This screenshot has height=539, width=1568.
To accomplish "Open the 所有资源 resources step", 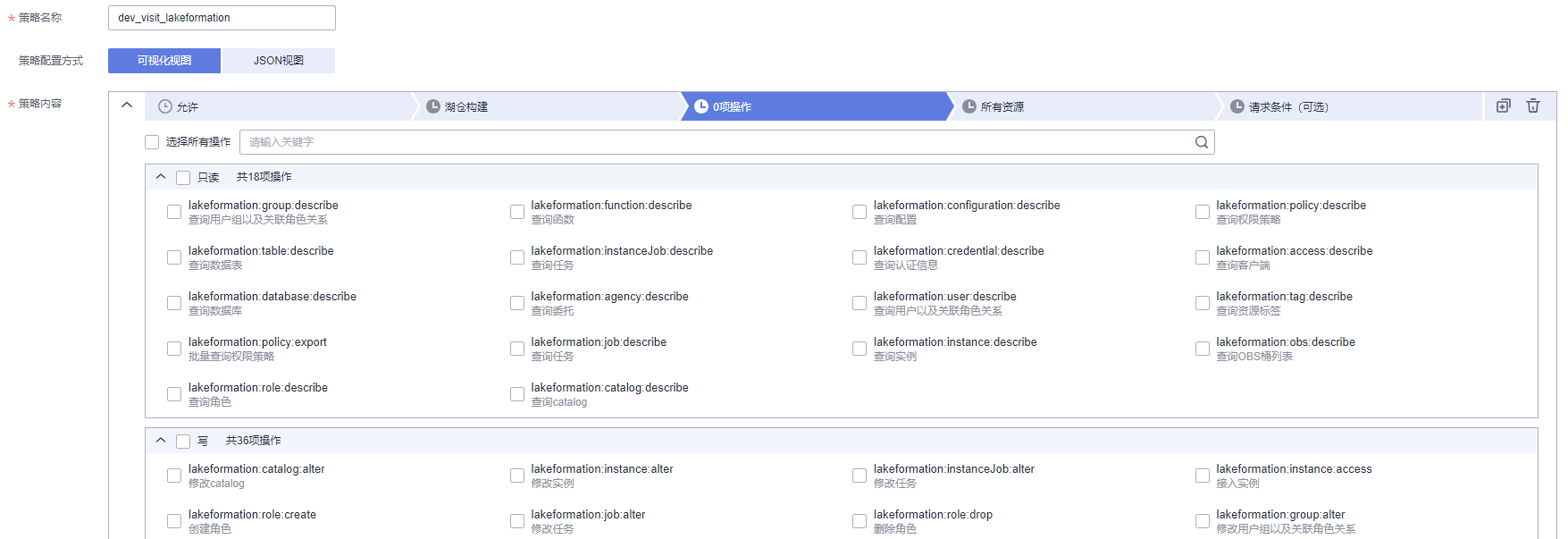I will (x=1083, y=106).
